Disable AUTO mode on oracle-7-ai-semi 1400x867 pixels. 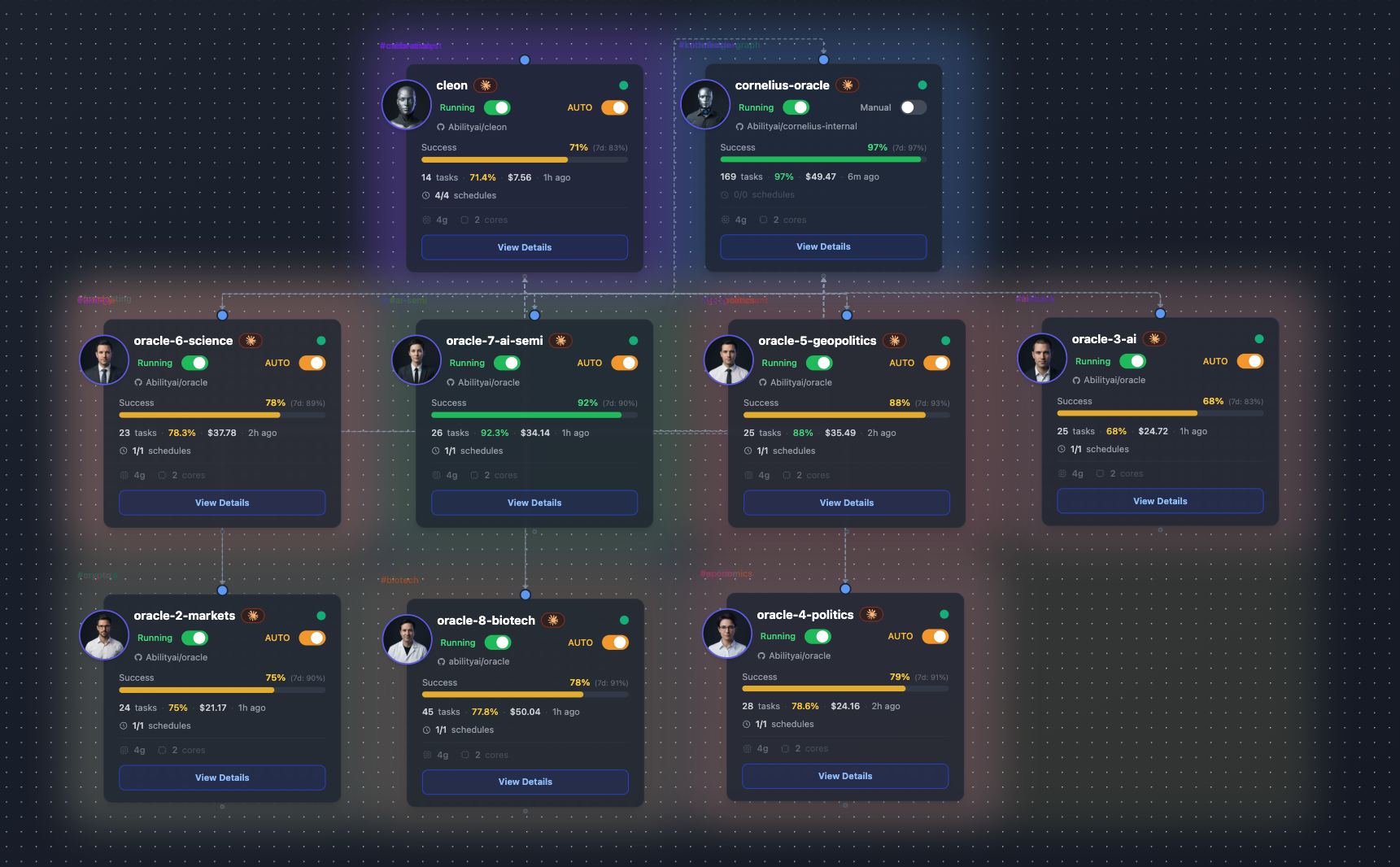click(624, 363)
